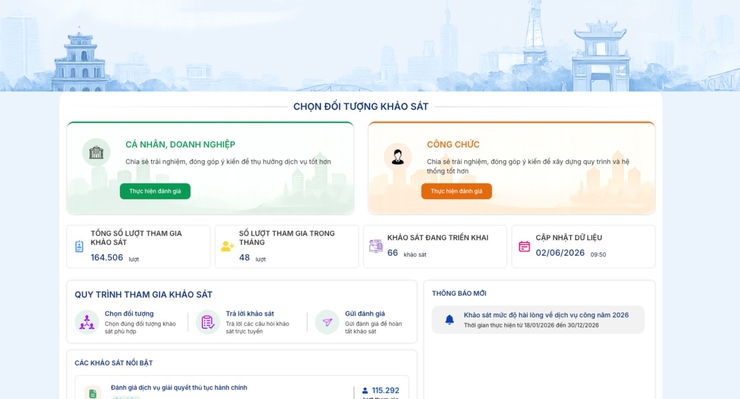The image size is (740, 399).
Task: Click the Thông báo mới heading
Action: pyautogui.click(x=459, y=293)
